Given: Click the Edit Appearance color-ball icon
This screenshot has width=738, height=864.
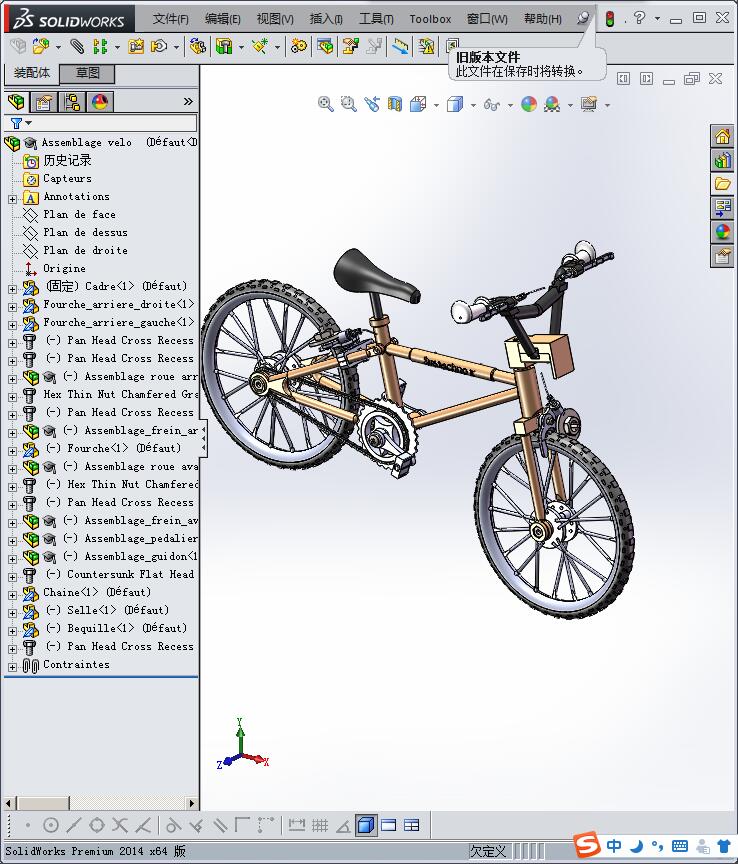Looking at the screenshot, I should point(529,104).
